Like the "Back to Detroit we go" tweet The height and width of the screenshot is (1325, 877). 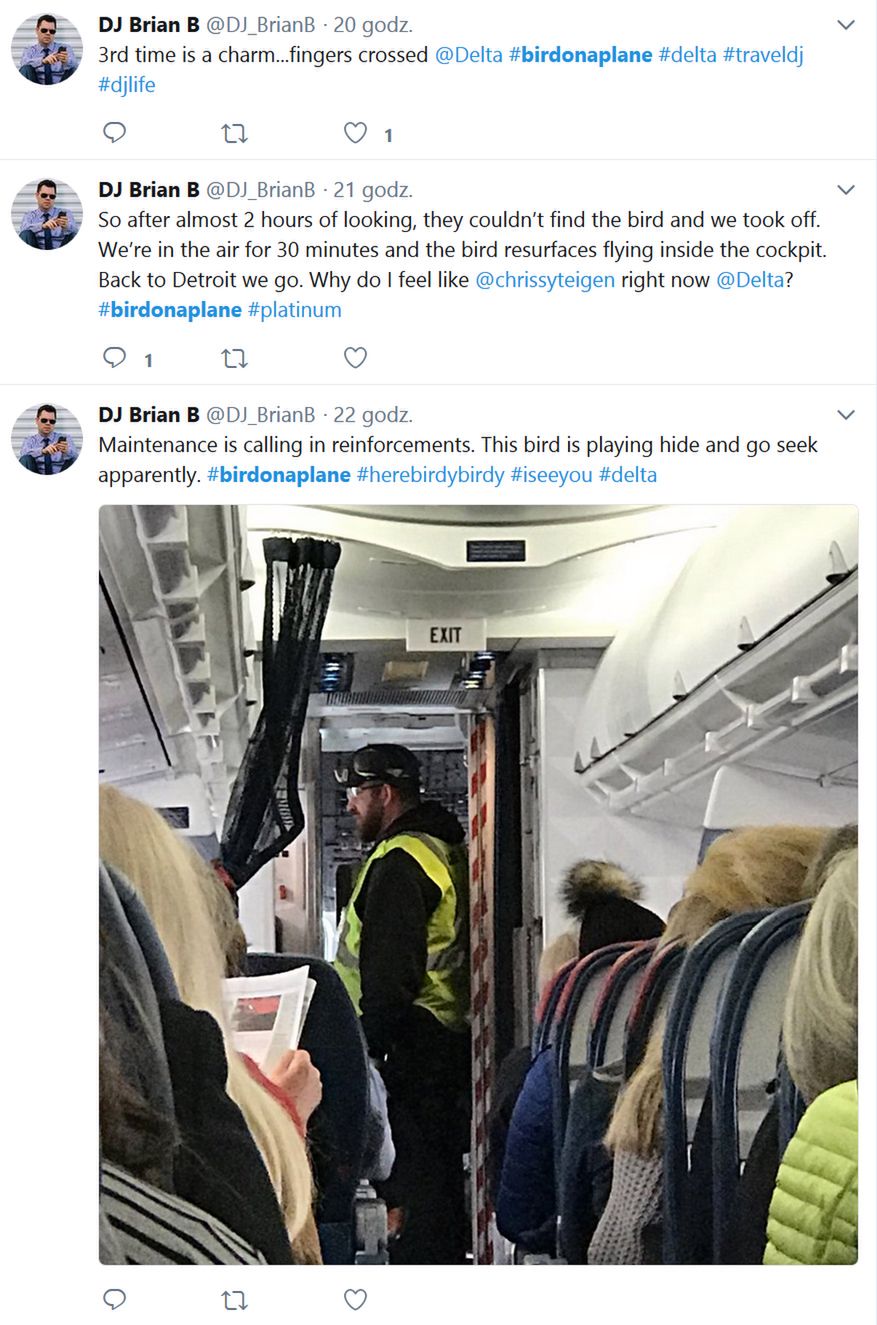point(355,358)
